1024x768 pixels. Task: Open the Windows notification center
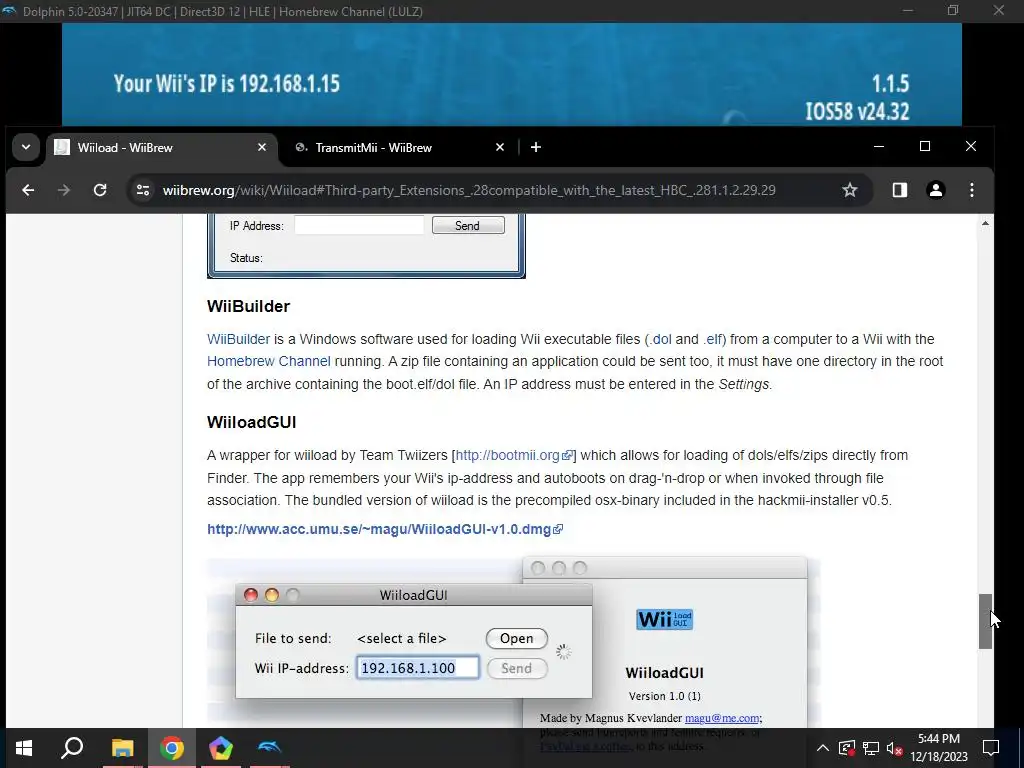[991, 748]
